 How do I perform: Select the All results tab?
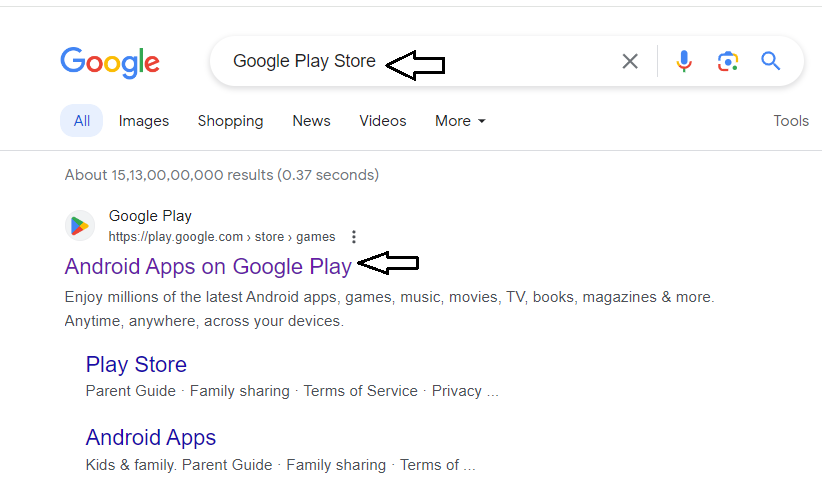point(81,121)
